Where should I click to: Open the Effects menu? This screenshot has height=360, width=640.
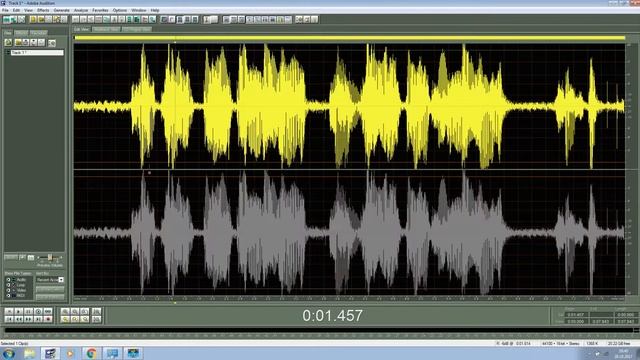[x=43, y=10]
